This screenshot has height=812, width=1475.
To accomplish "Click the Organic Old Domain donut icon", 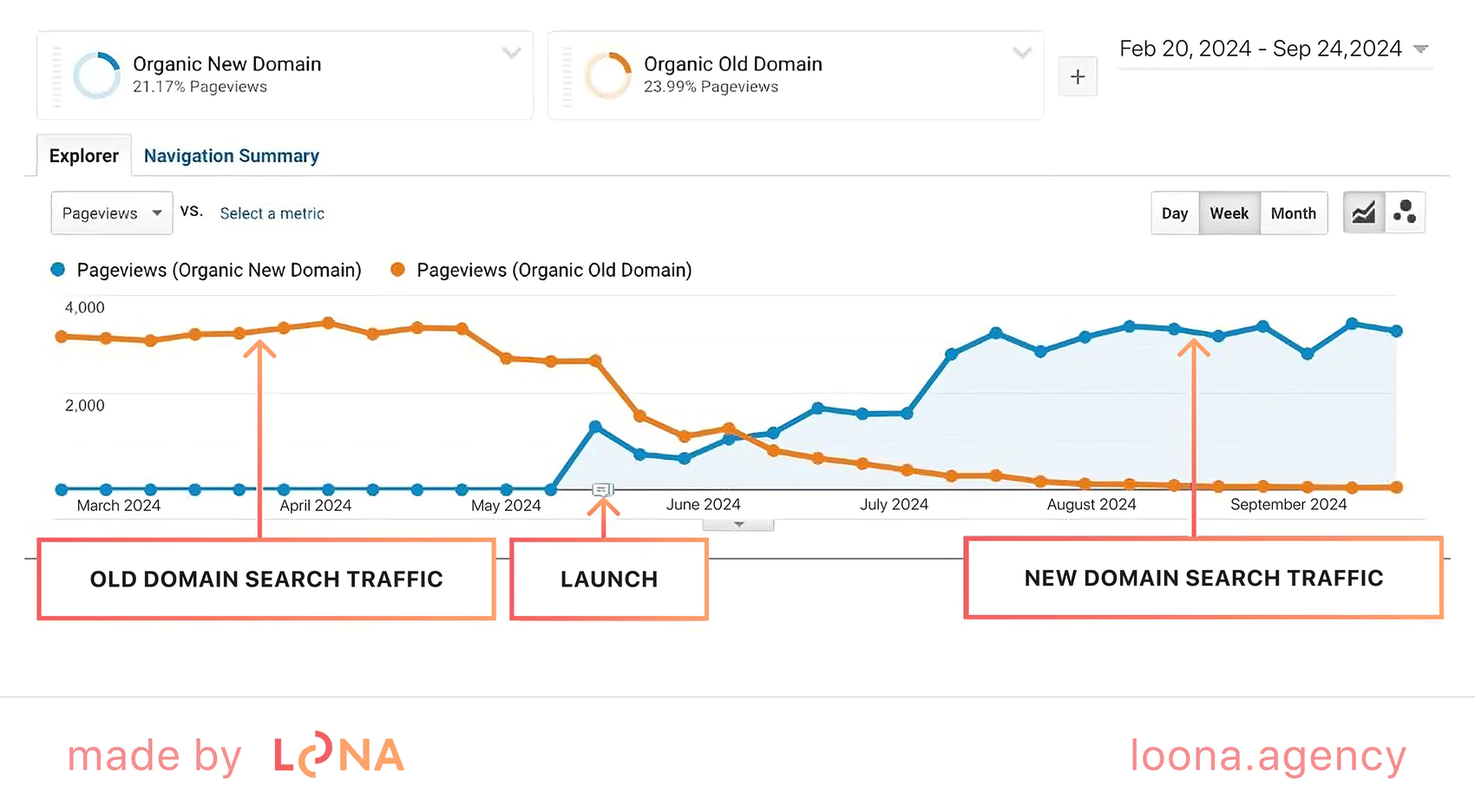I will pyautogui.click(x=608, y=75).
